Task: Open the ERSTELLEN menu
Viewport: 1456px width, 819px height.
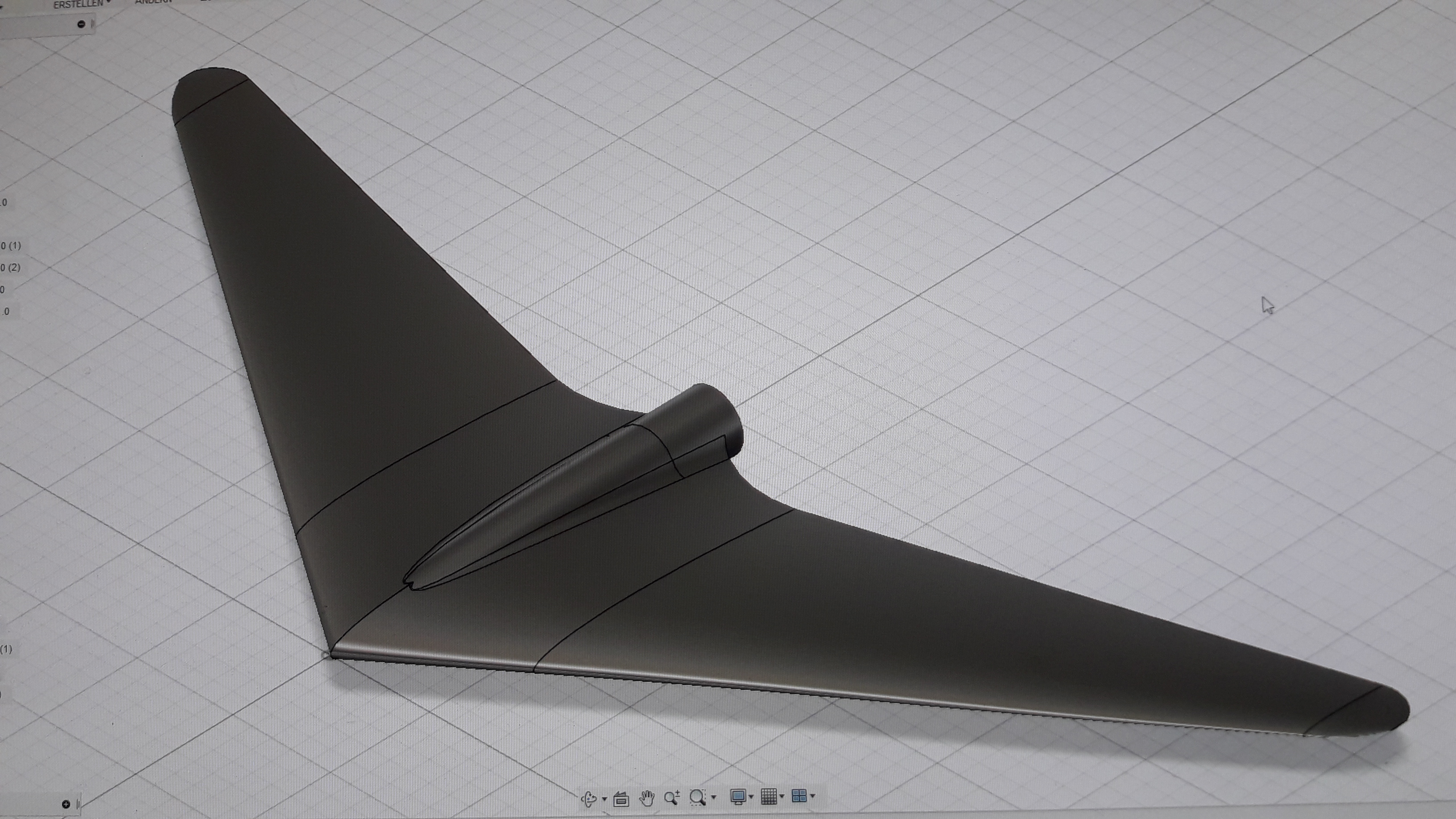Action: point(79,4)
